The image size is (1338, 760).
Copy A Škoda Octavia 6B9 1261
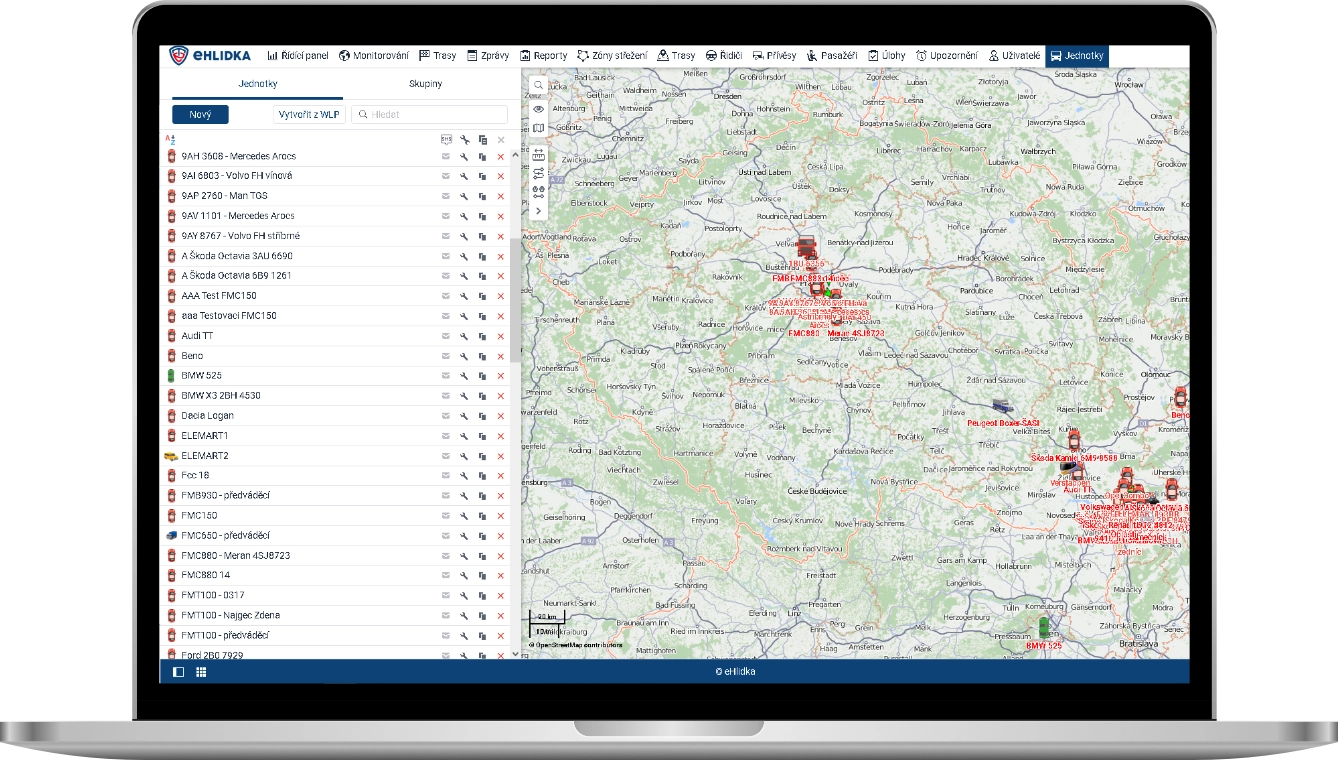pos(482,276)
